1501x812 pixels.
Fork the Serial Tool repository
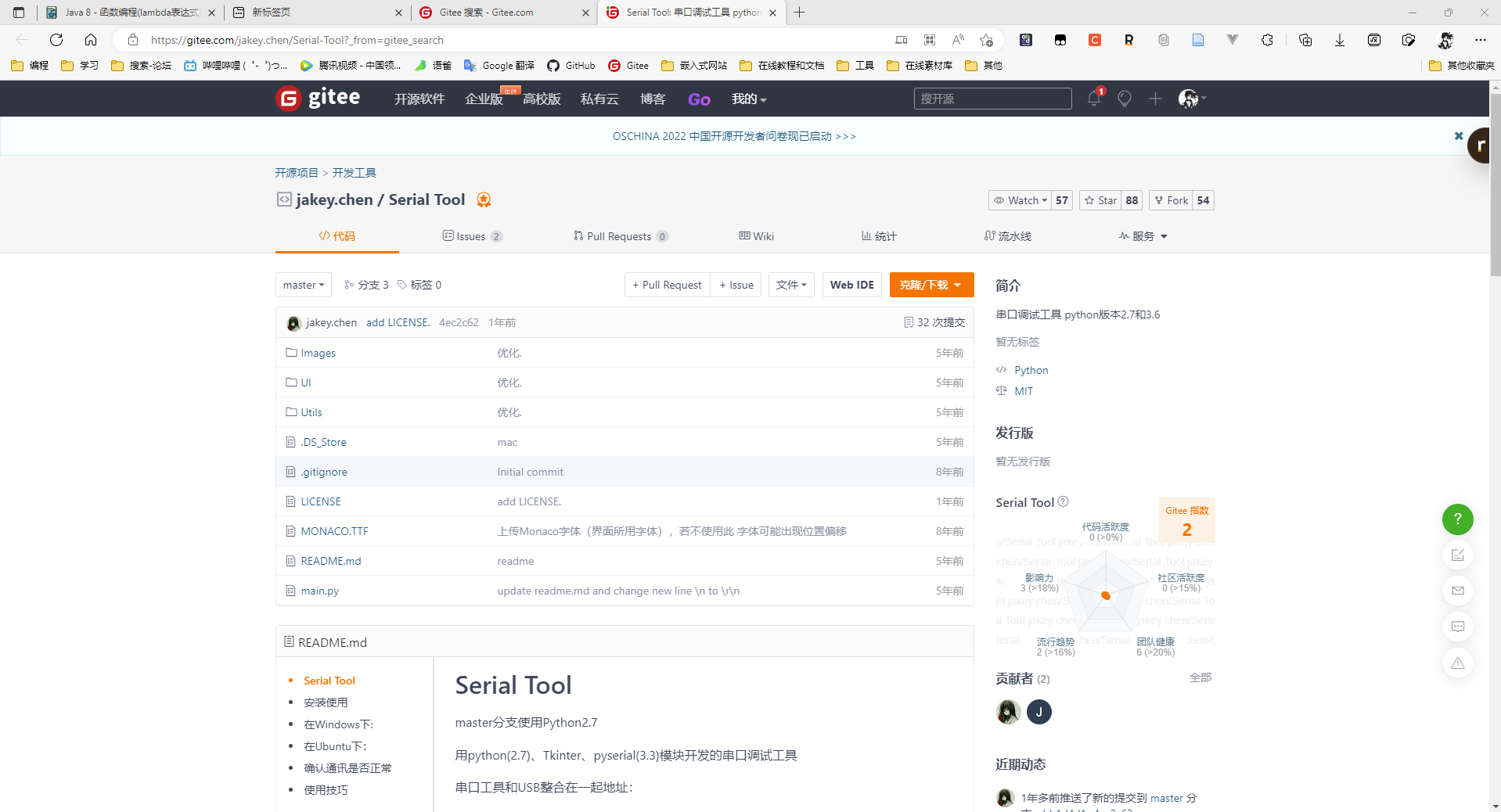click(x=1171, y=200)
